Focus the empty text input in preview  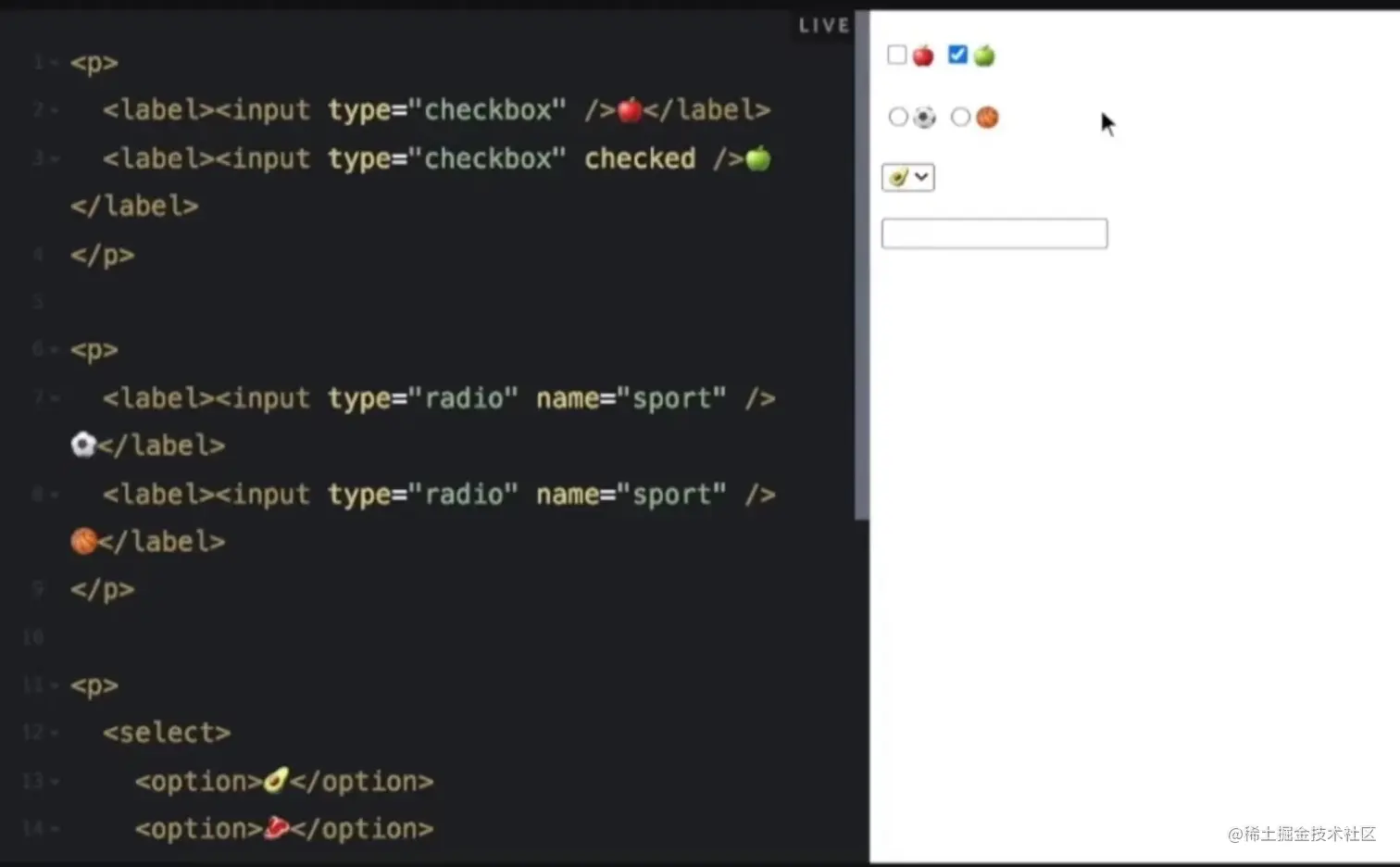click(x=994, y=233)
